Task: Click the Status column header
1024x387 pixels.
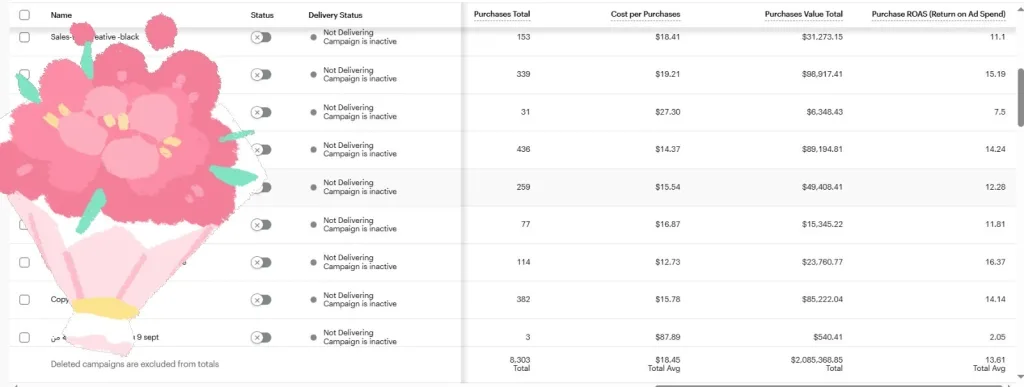Action: [x=262, y=15]
